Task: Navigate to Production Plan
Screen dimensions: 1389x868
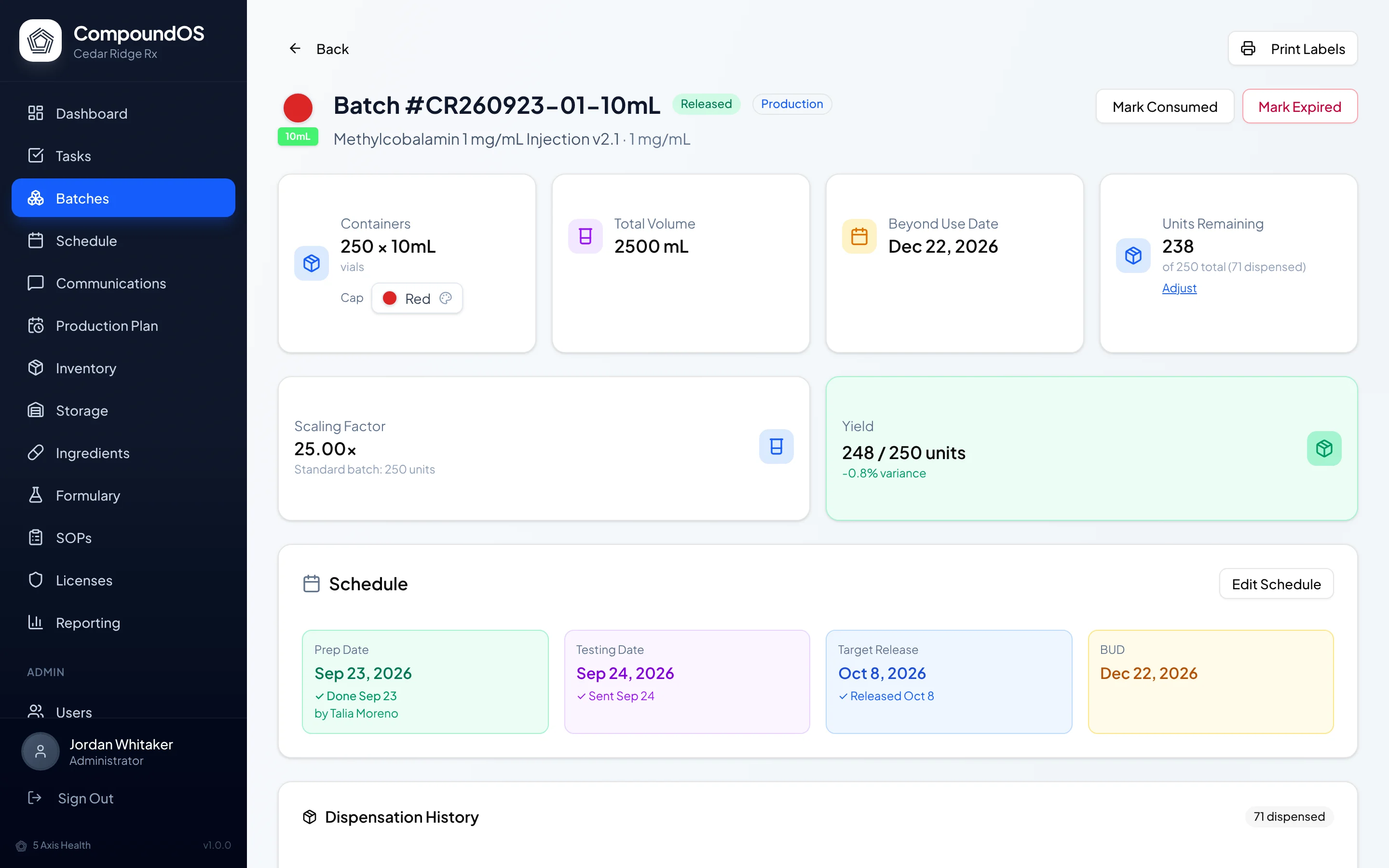Action: pyautogui.click(x=123, y=325)
